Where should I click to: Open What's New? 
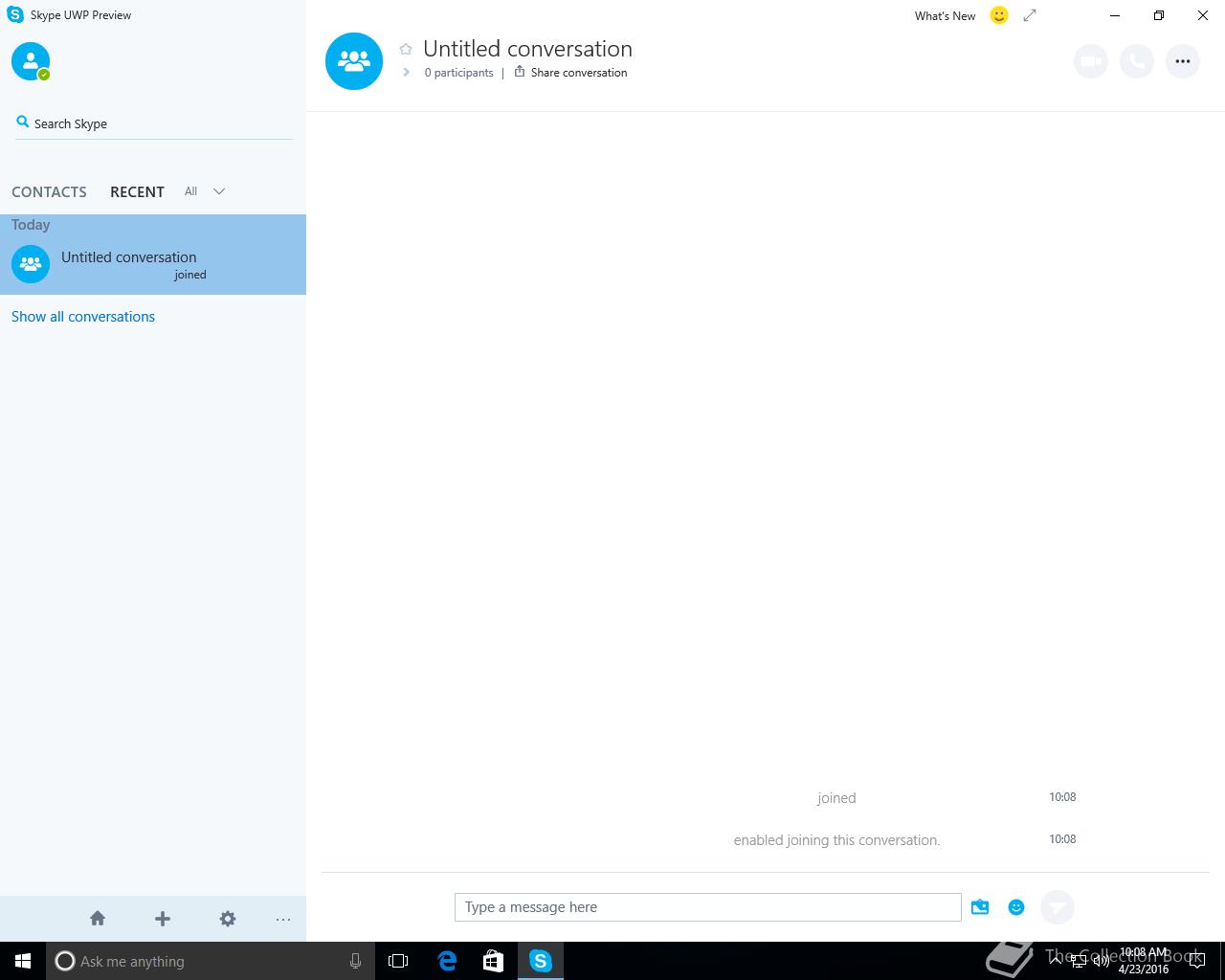[945, 16]
